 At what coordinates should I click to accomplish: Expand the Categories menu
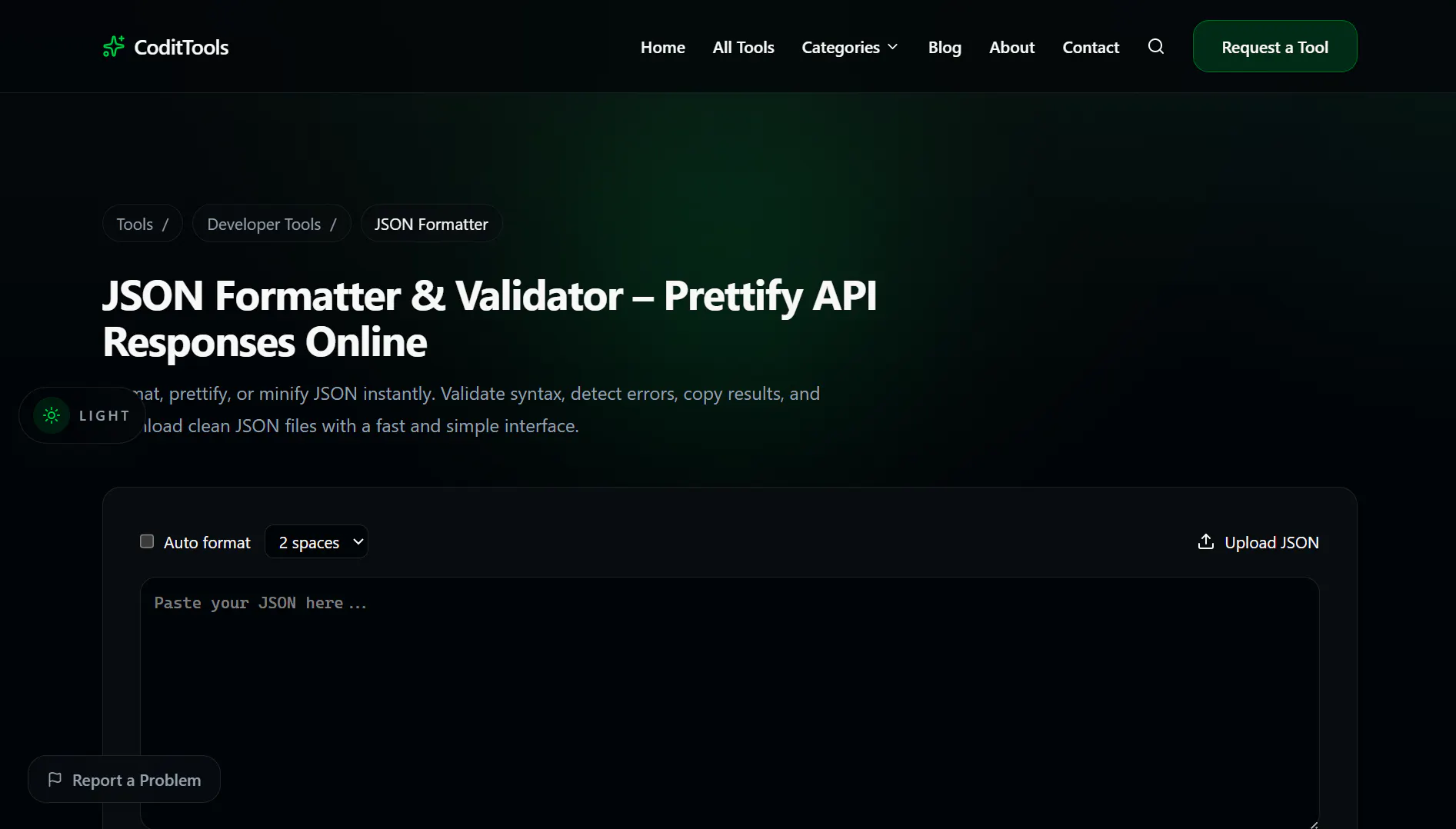tap(850, 47)
